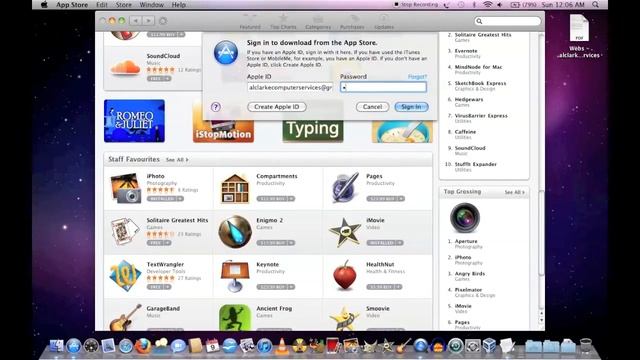Switch to the Categories tab

(318, 22)
